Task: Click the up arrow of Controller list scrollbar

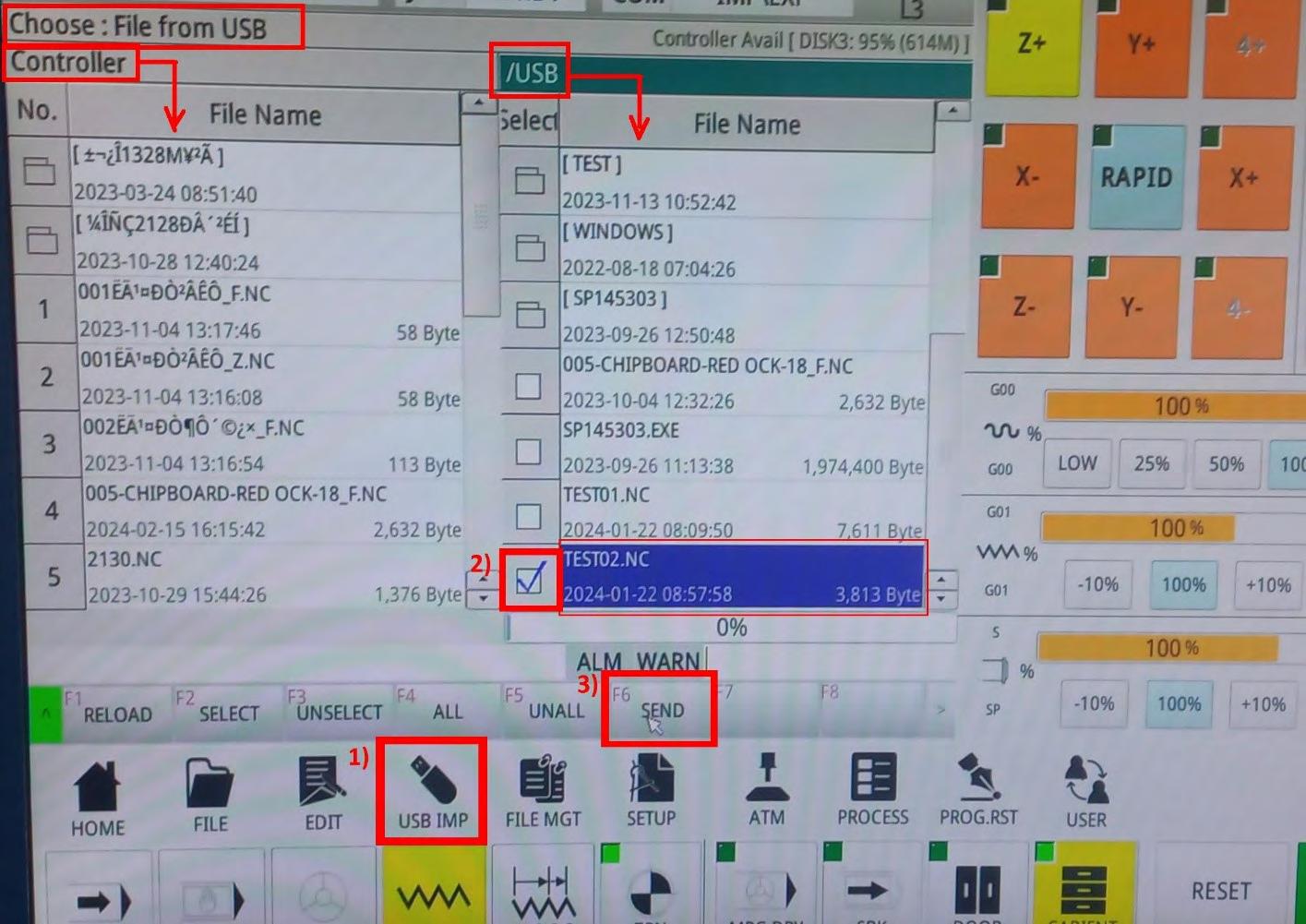Action: pyautogui.click(x=478, y=102)
